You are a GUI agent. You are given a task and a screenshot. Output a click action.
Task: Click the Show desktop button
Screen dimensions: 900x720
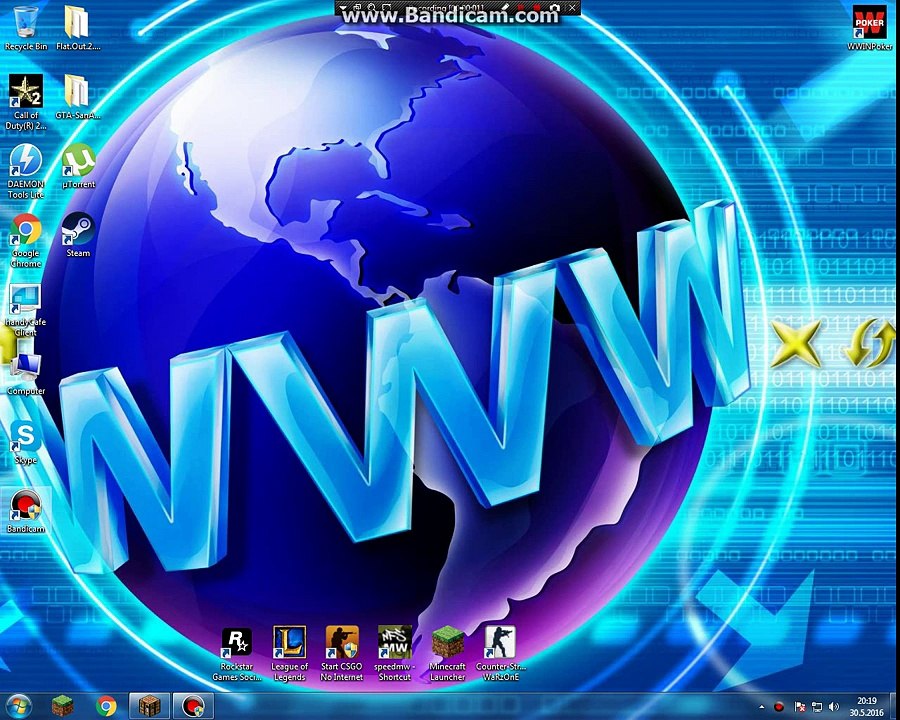click(x=895, y=706)
